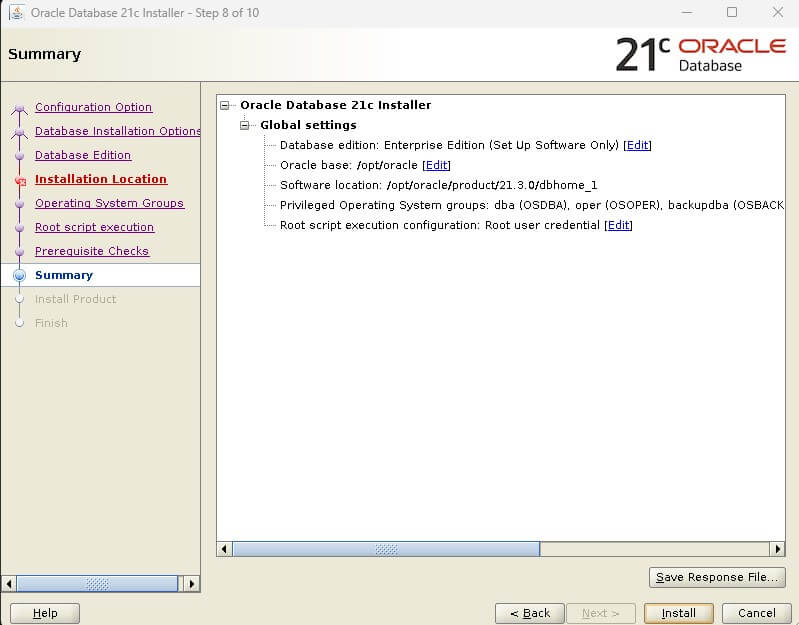This screenshot has width=799, height=625.
Task: Save Response File
Action: click(717, 577)
